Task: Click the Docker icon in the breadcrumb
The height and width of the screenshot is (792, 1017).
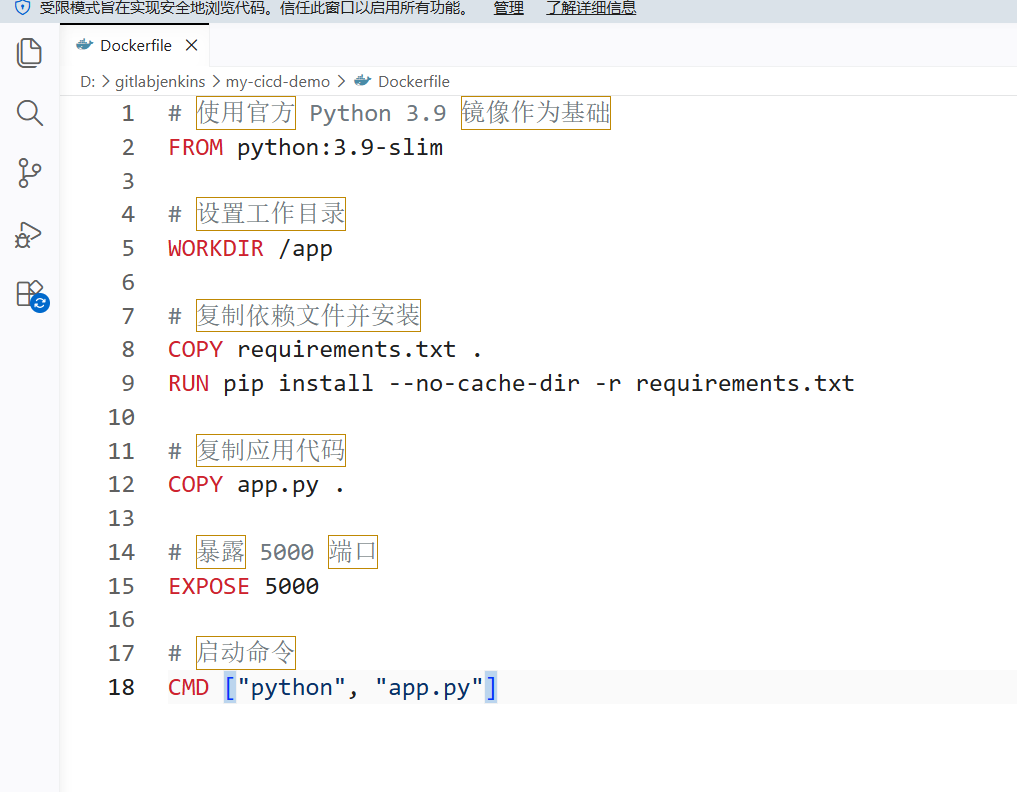Action: coord(363,81)
